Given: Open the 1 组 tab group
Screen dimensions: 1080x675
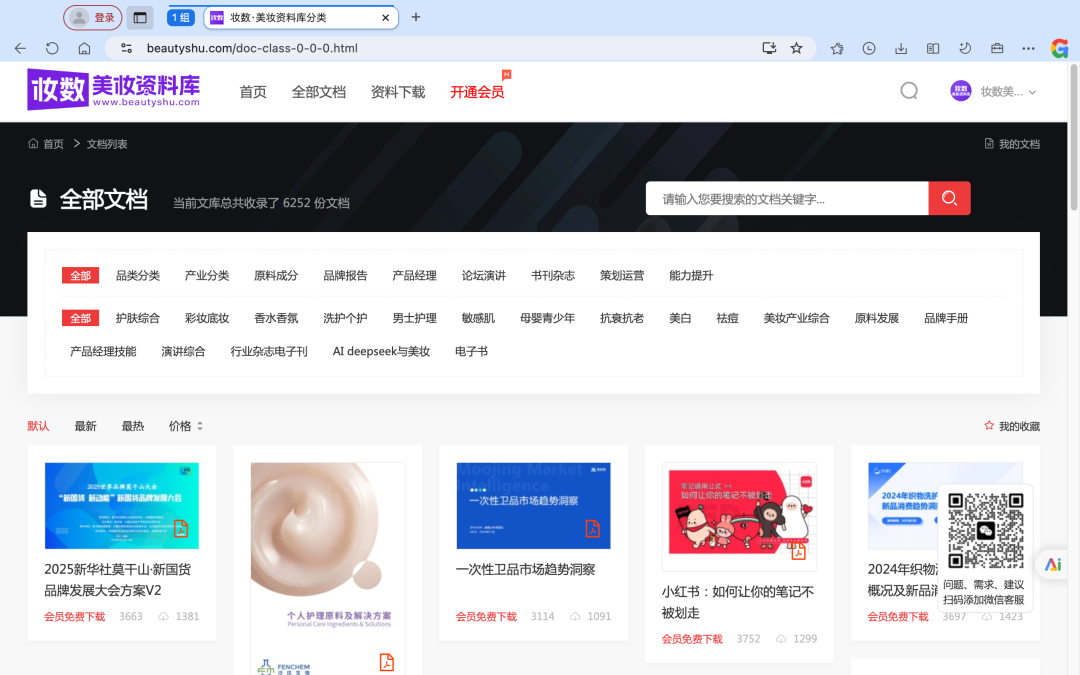Looking at the screenshot, I should click(181, 17).
